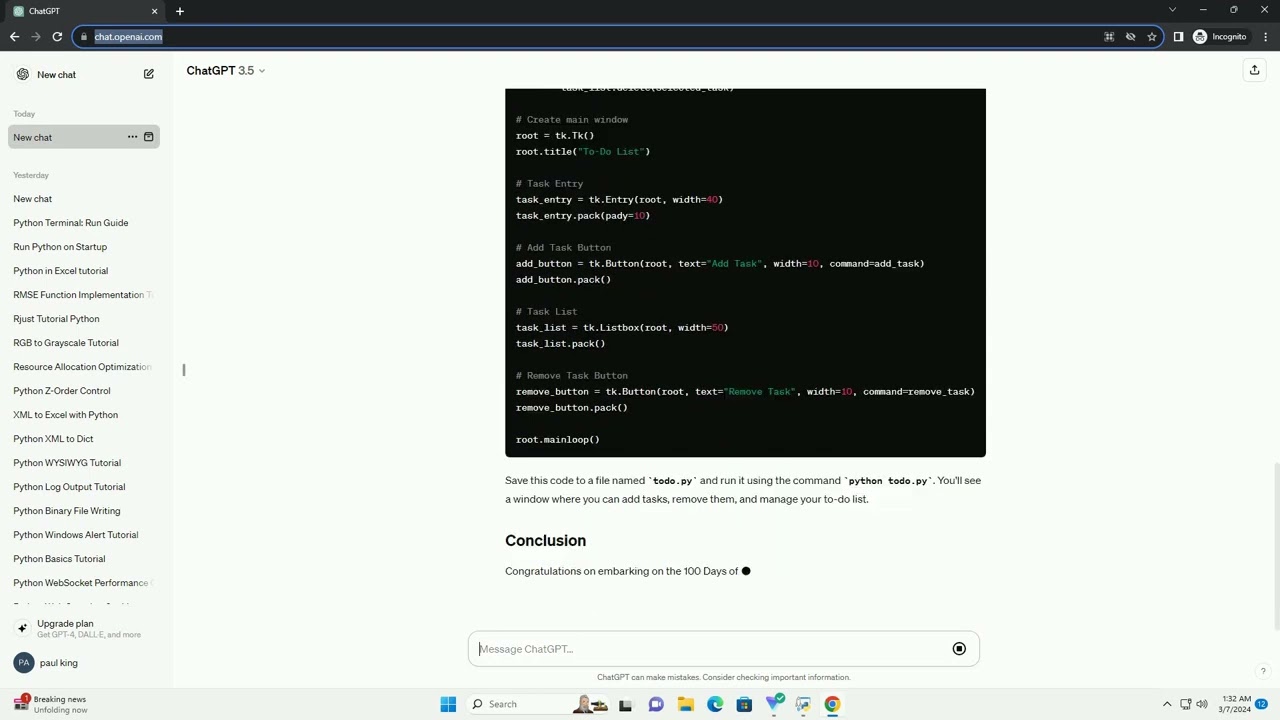Click the Chrome icon in the taskbar

(832, 704)
